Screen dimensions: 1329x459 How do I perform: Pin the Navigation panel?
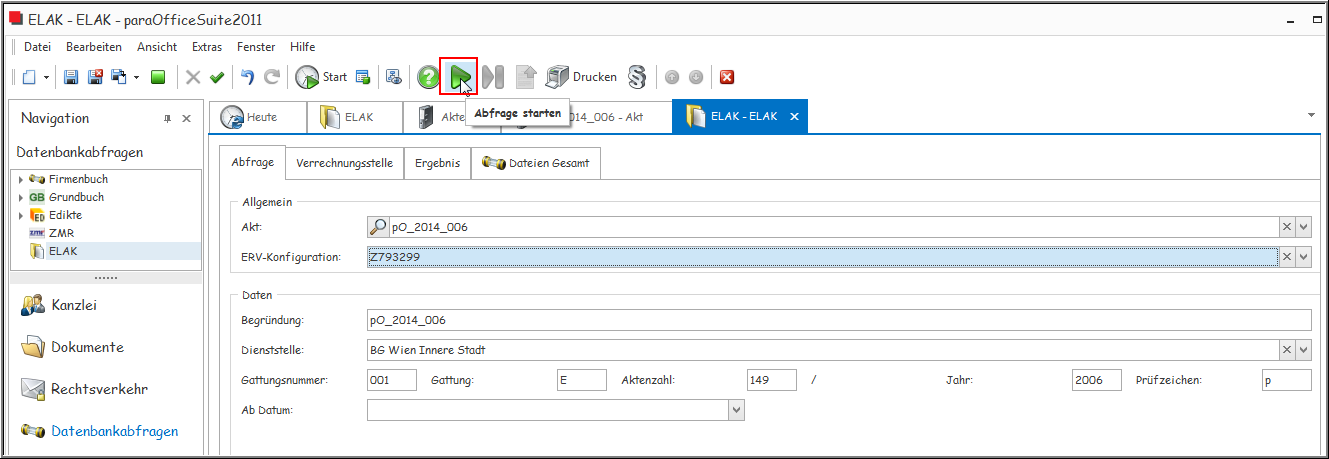167,119
